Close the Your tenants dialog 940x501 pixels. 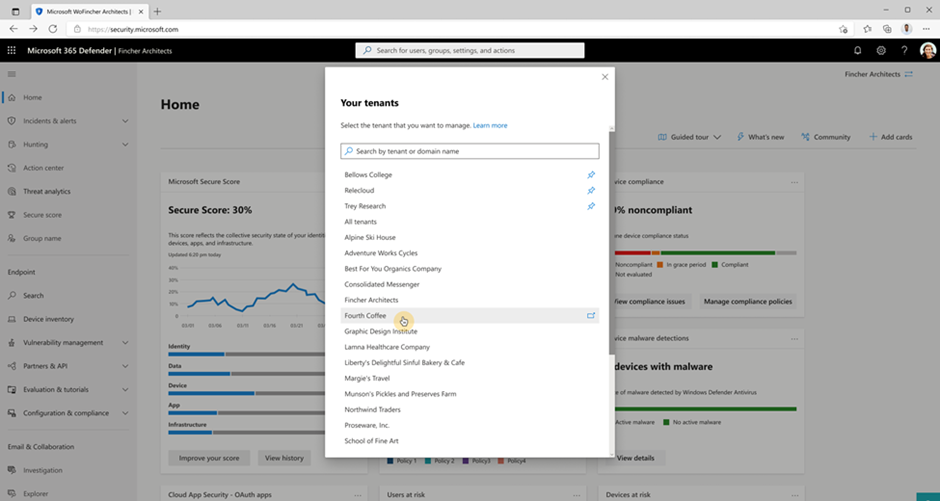point(605,77)
